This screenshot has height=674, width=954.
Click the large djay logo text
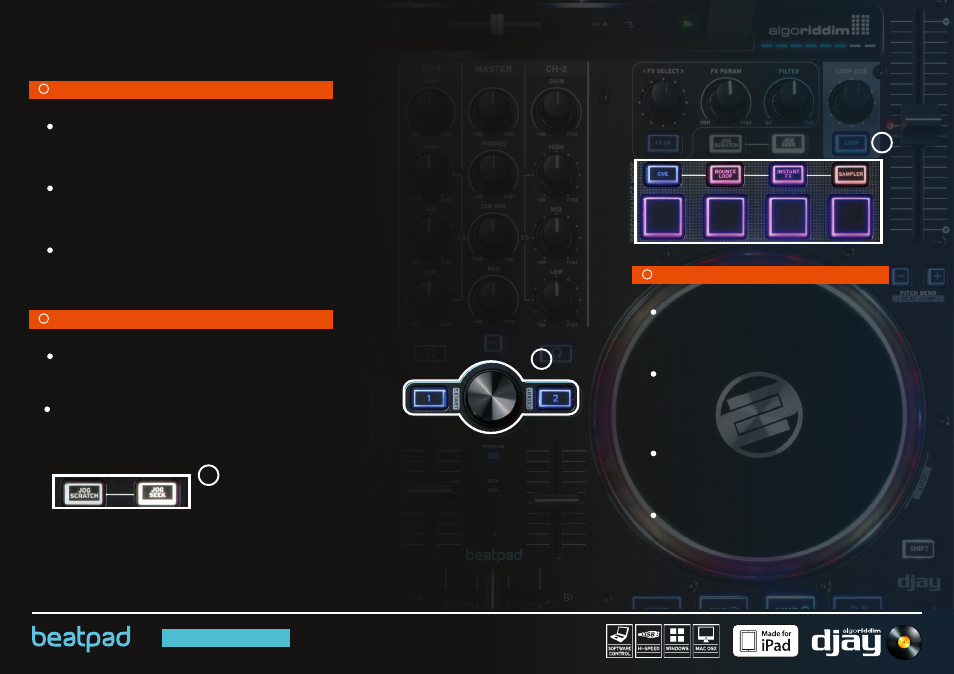pyautogui.click(x=846, y=644)
